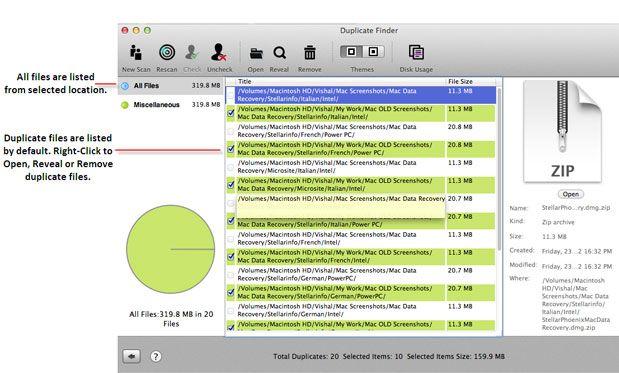Check Mac Screenshots Stellarinfo/French/Power PC row
The height and width of the screenshot is (373, 619).
click(x=231, y=131)
